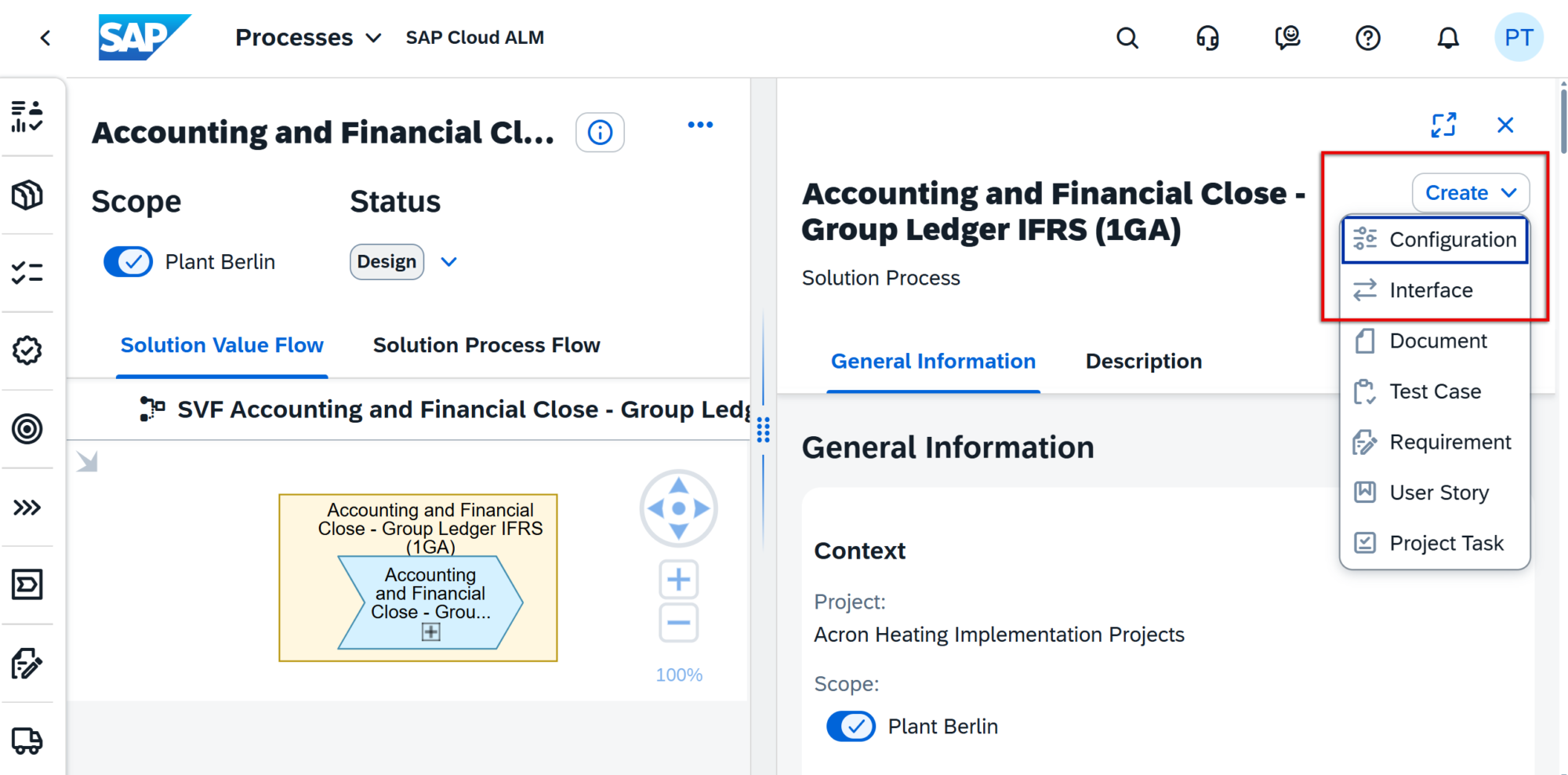Open the help question mark icon
1568x775 pixels.
pyautogui.click(x=1367, y=38)
